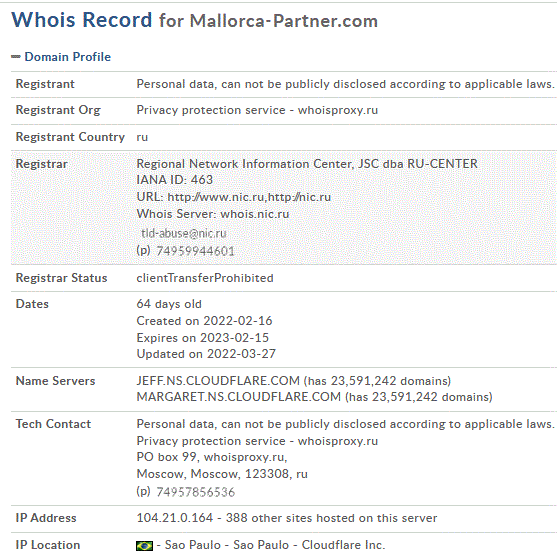
Task: Open the nic.ru registrar URL
Action: click(x=234, y=196)
